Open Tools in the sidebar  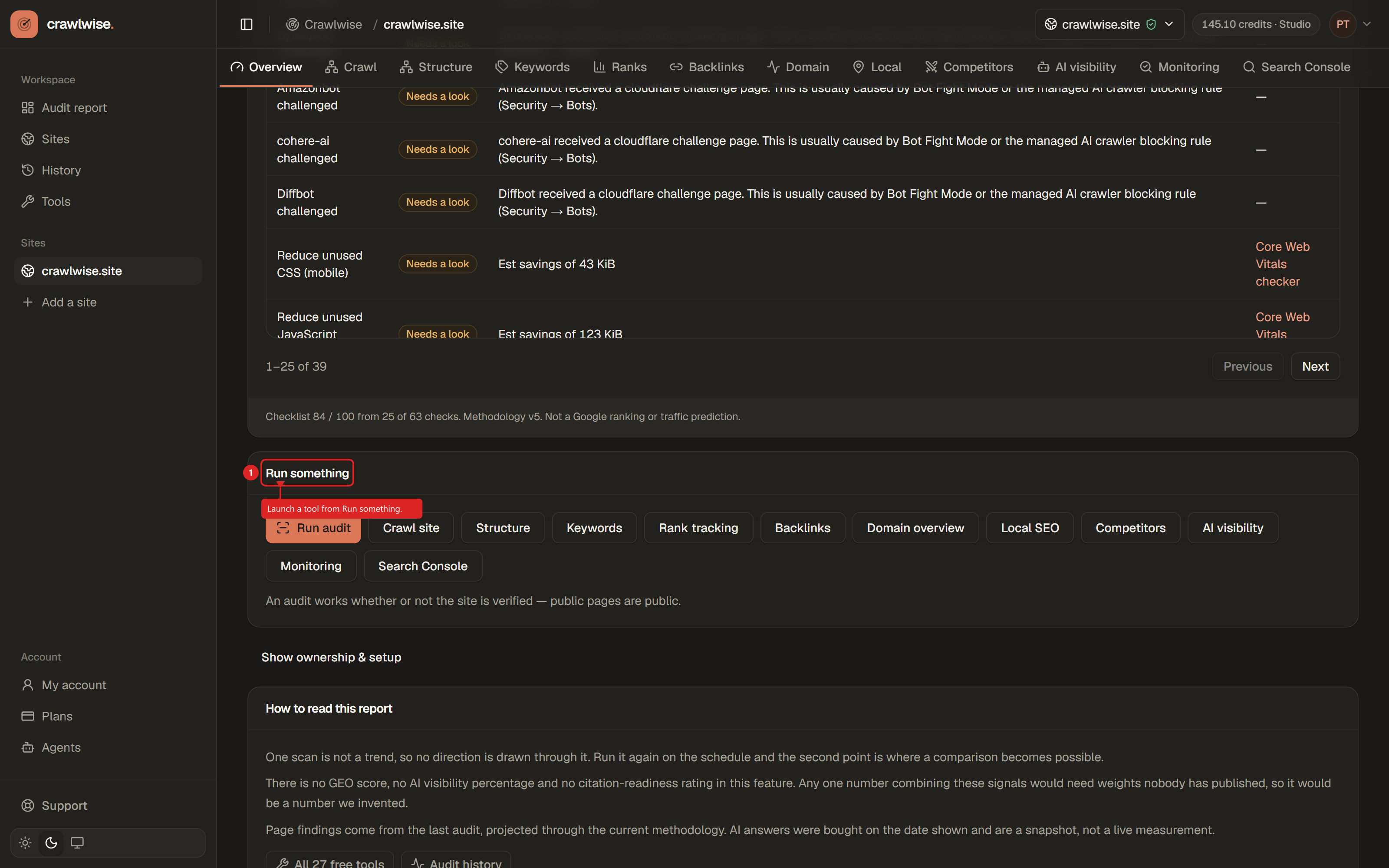(x=108, y=201)
